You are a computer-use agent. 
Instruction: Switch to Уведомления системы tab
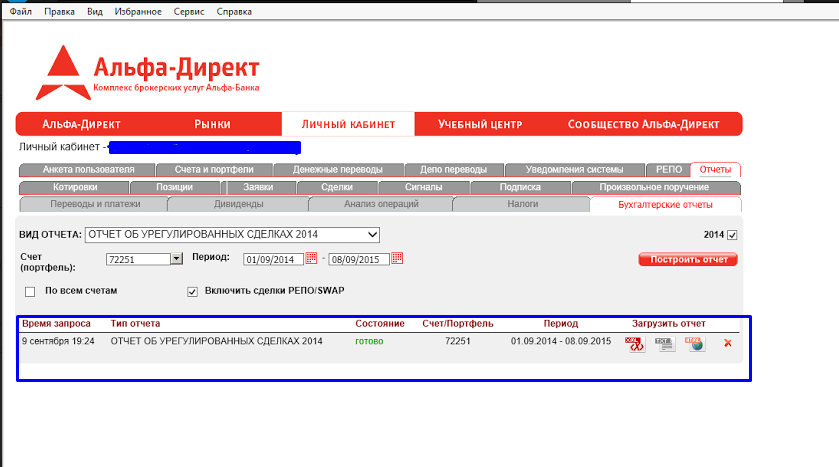coord(574,170)
